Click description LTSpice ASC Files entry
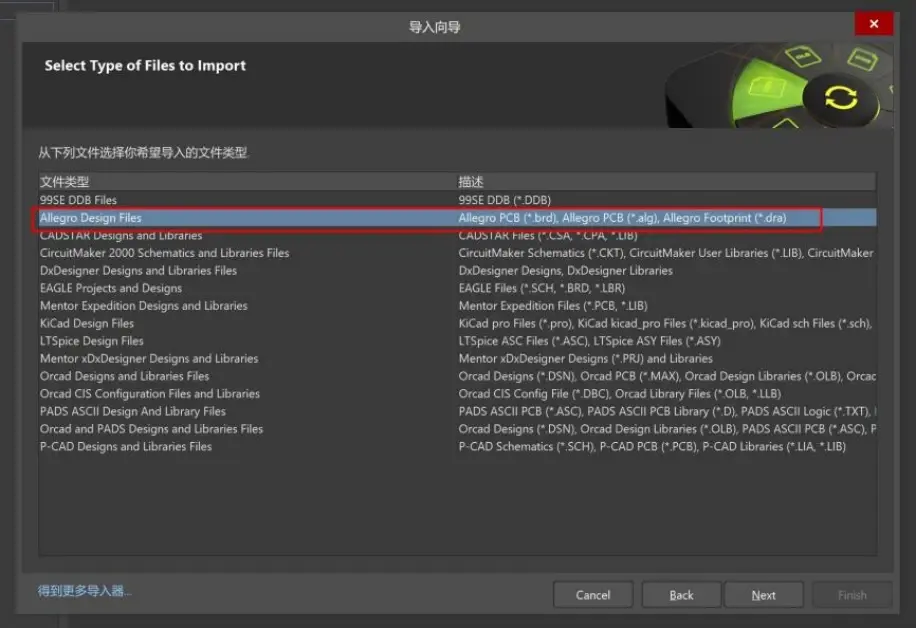This screenshot has width=916, height=629. pos(589,340)
